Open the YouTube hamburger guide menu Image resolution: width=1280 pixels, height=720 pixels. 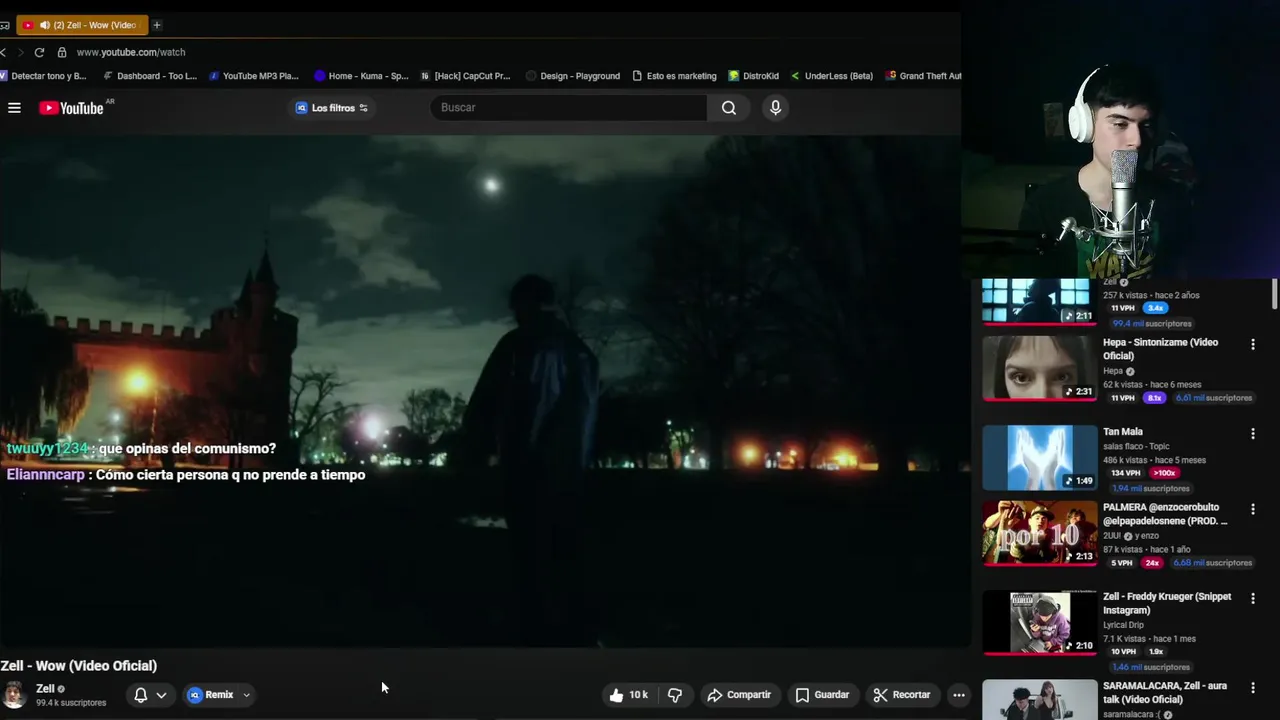click(x=14, y=108)
